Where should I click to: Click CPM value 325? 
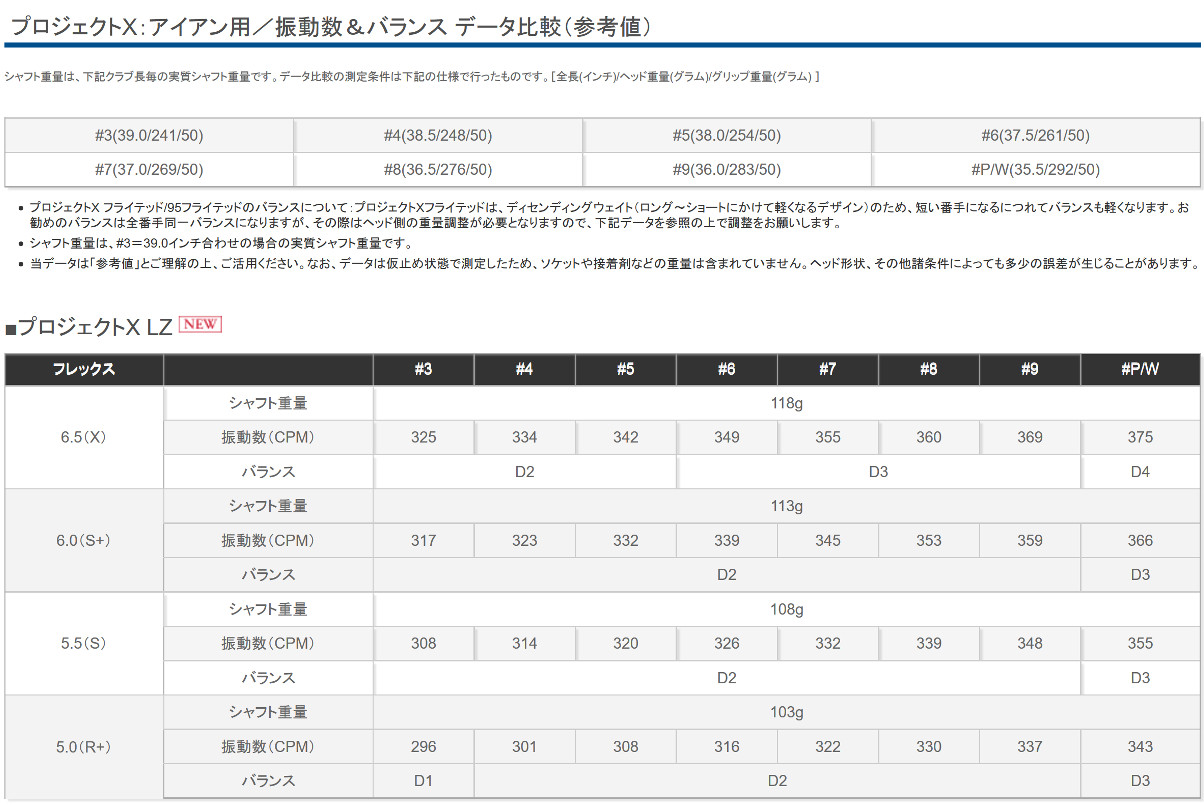(x=423, y=437)
